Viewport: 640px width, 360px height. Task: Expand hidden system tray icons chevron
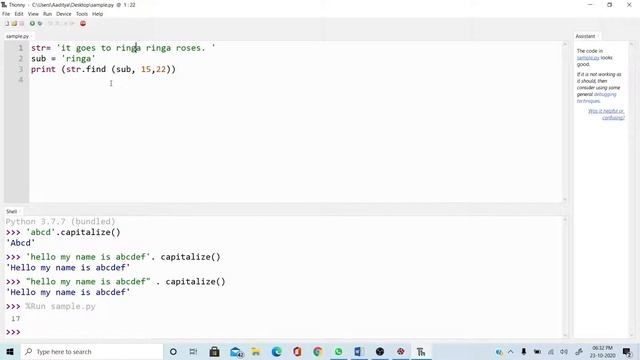click(x=511, y=351)
